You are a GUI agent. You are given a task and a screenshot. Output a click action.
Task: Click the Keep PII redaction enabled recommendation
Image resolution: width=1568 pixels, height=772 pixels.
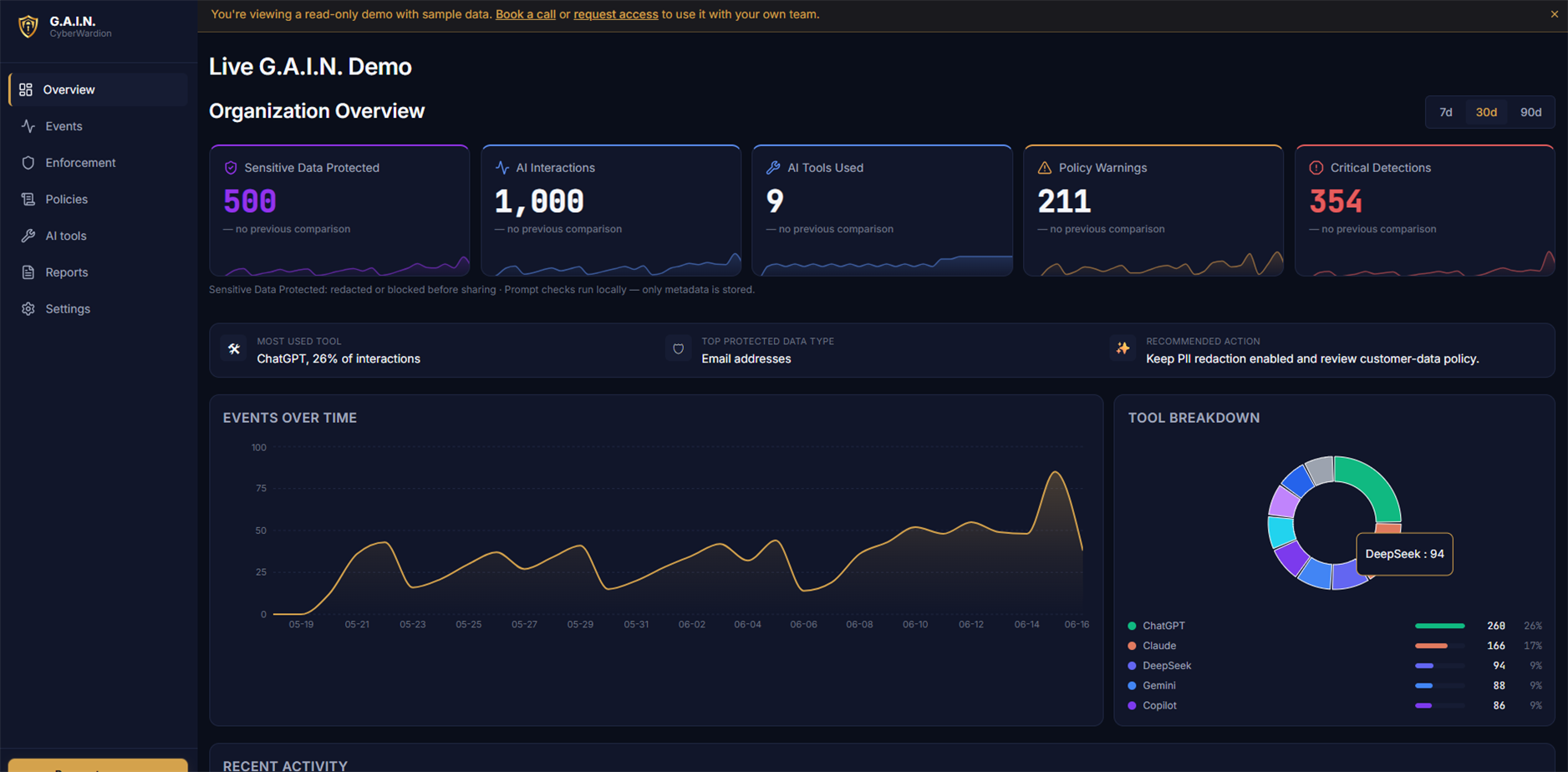(x=1312, y=359)
